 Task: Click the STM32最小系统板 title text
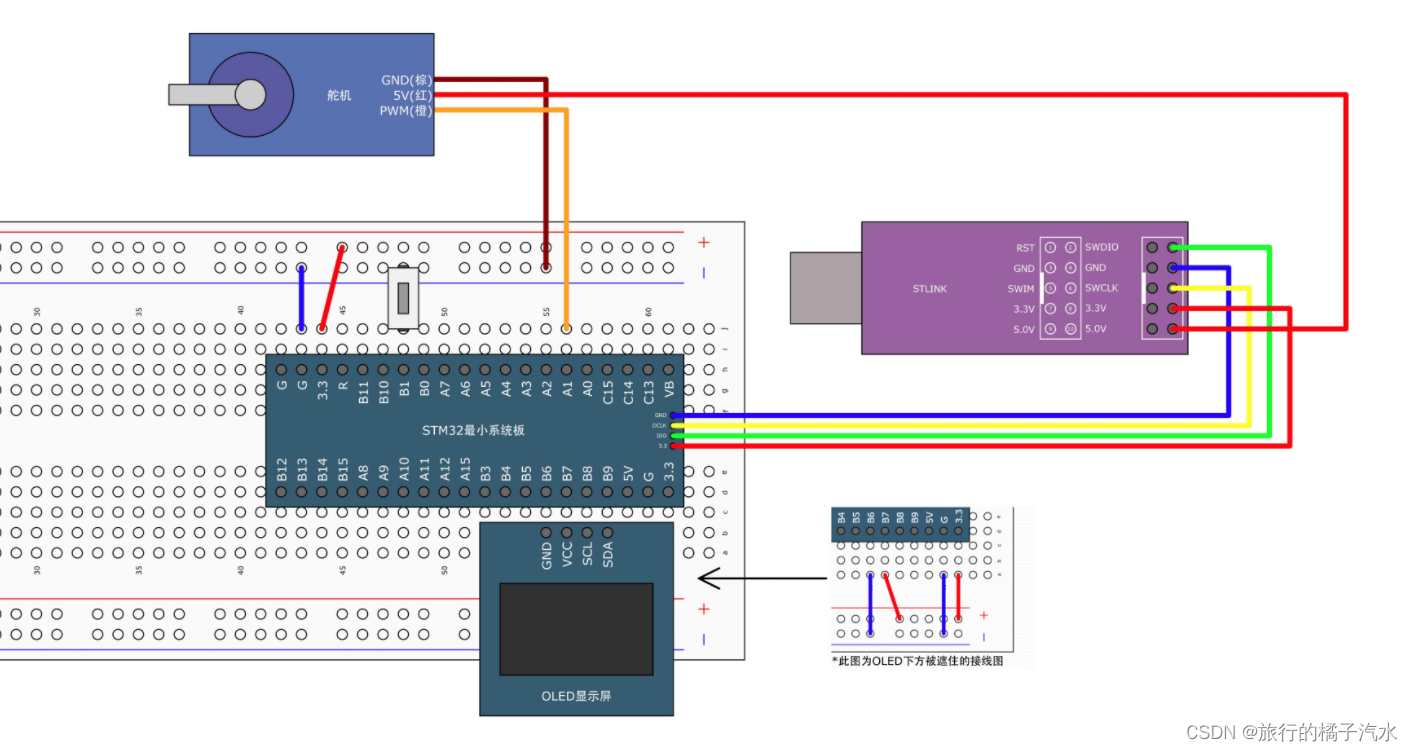[474, 431]
